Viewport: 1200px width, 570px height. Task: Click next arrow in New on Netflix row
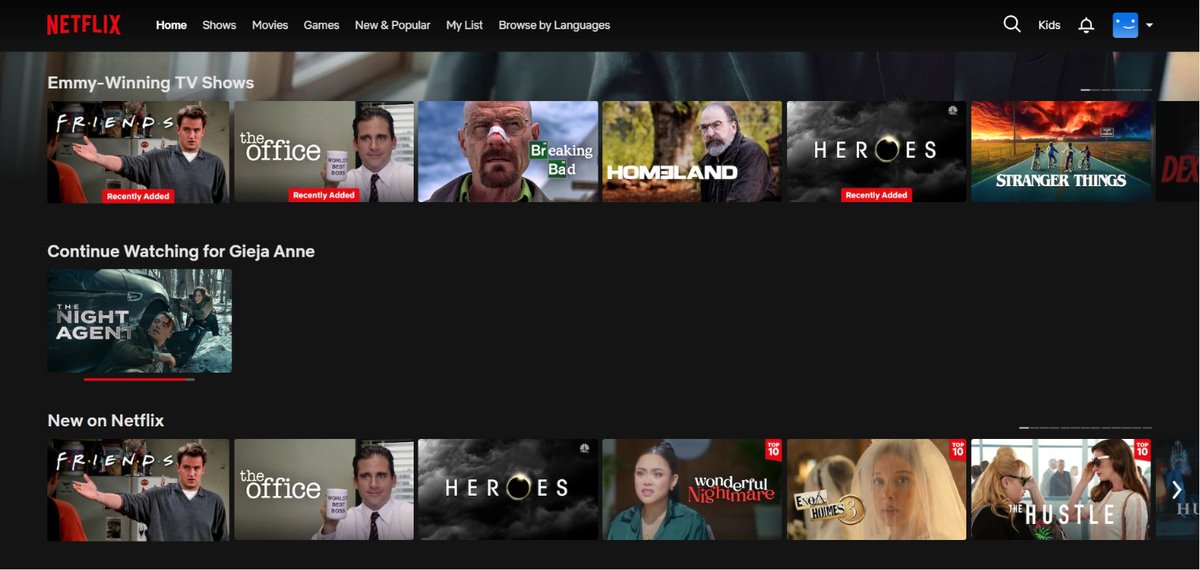(x=1177, y=489)
